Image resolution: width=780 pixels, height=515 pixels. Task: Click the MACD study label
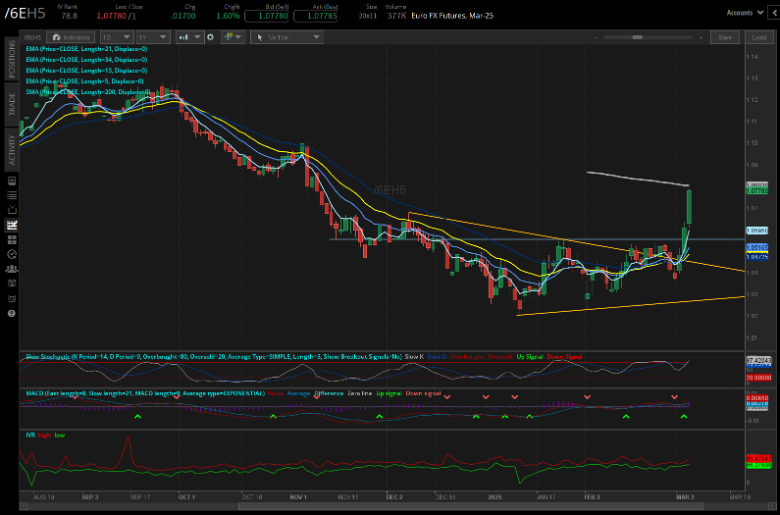click(145, 393)
